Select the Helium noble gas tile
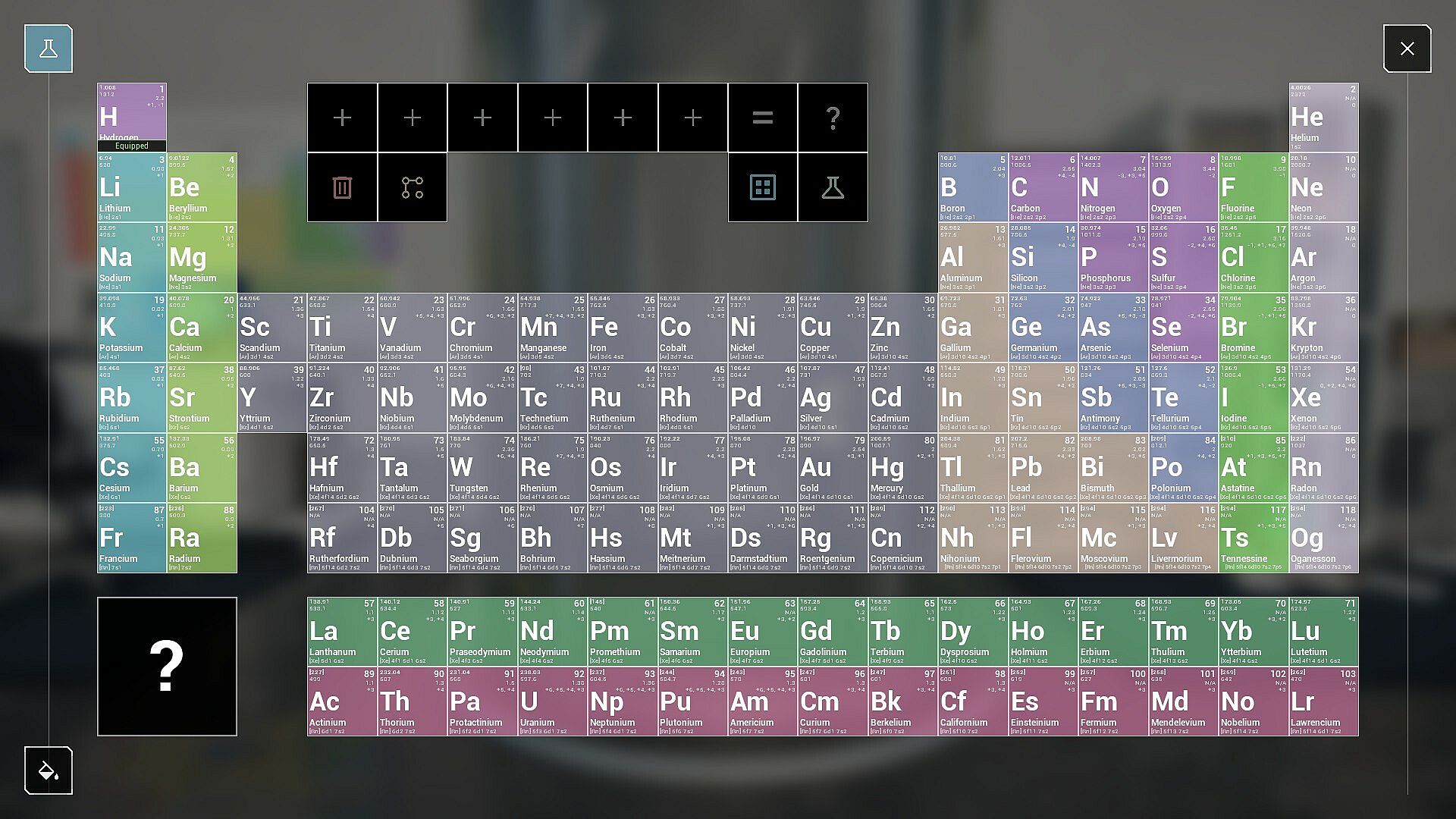Viewport: 1456px width, 819px height. (x=1323, y=118)
